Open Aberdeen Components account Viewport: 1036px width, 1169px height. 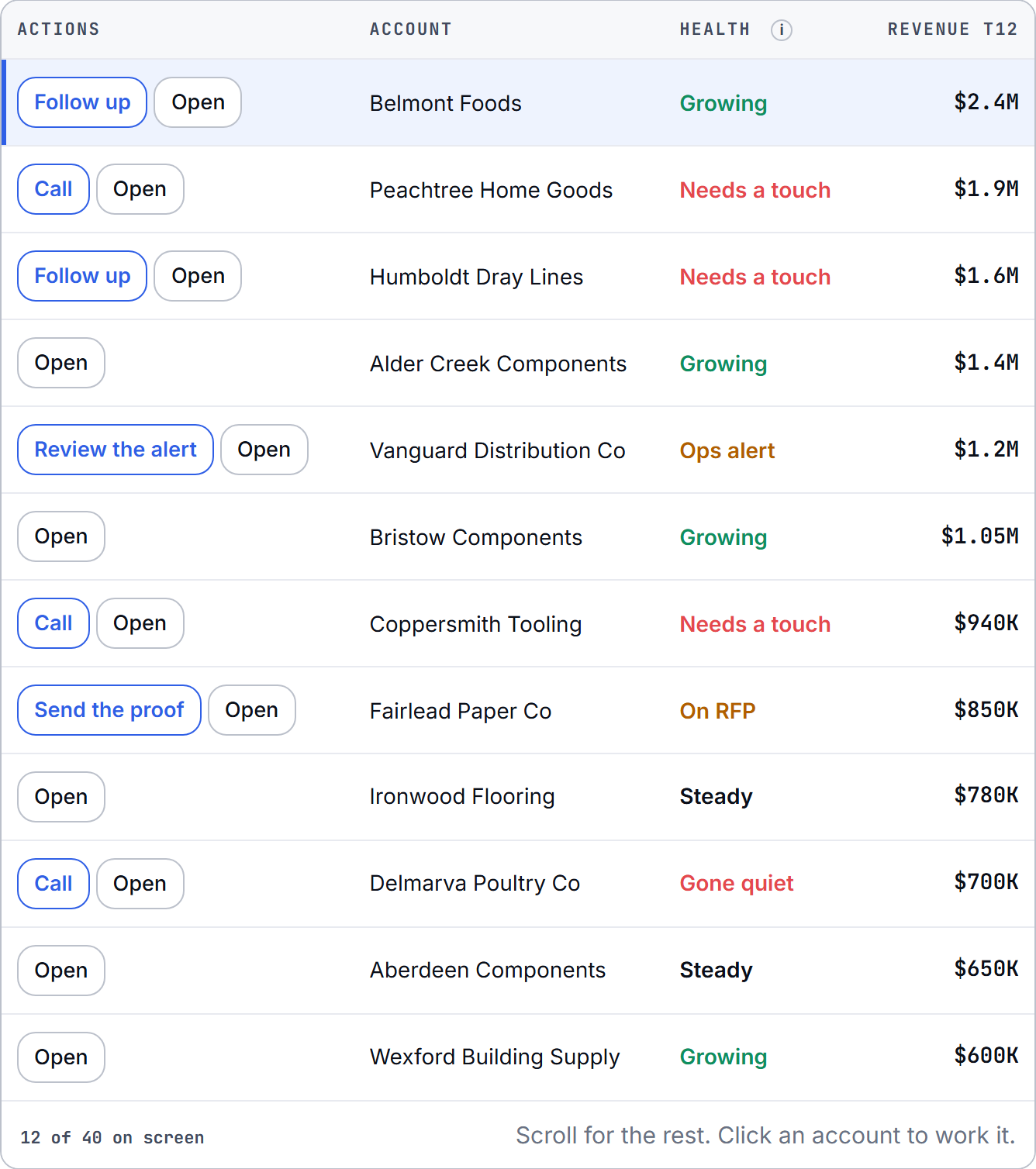pos(61,971)
